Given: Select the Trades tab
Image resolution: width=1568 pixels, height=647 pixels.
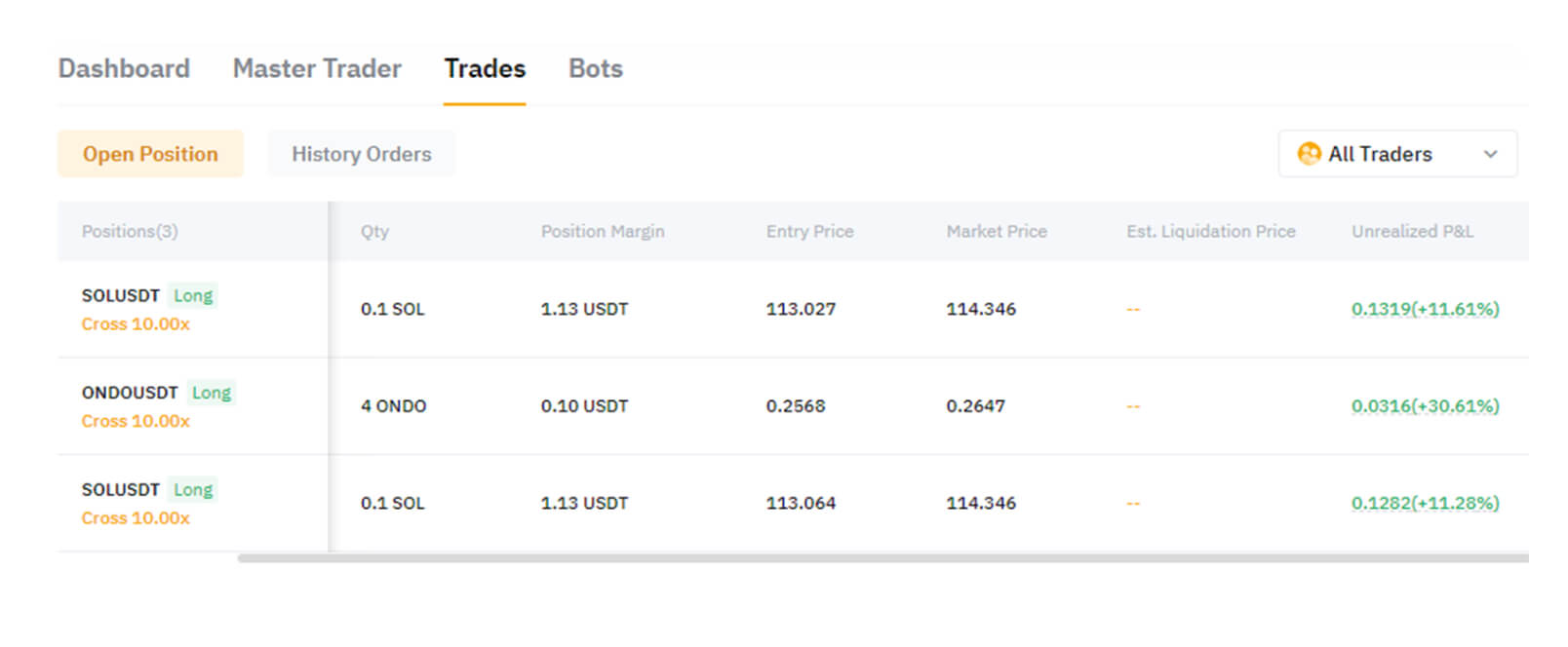Looking at the screenshot, I should point(485,69).
